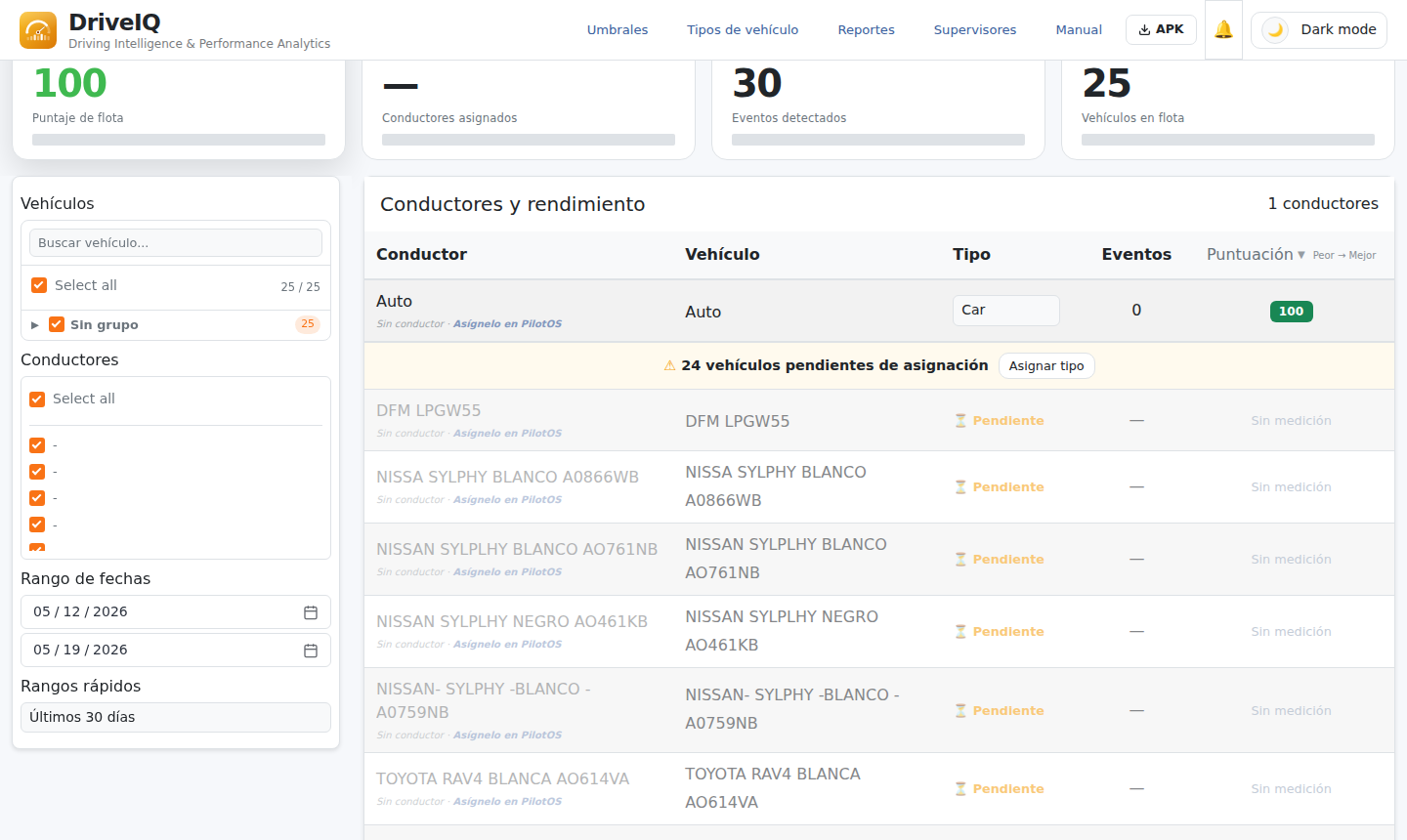
Task: Click hourglass icon in NISSA SYLPHY BLANCO A0866WB row
Action: 960,487
